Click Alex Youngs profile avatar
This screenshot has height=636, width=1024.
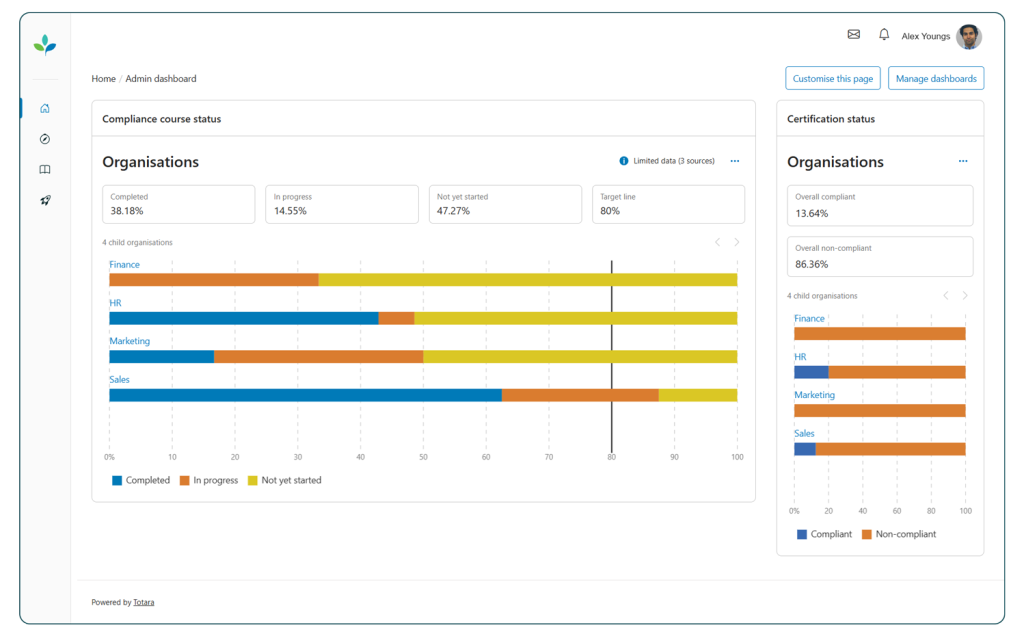tap(968, 37)
